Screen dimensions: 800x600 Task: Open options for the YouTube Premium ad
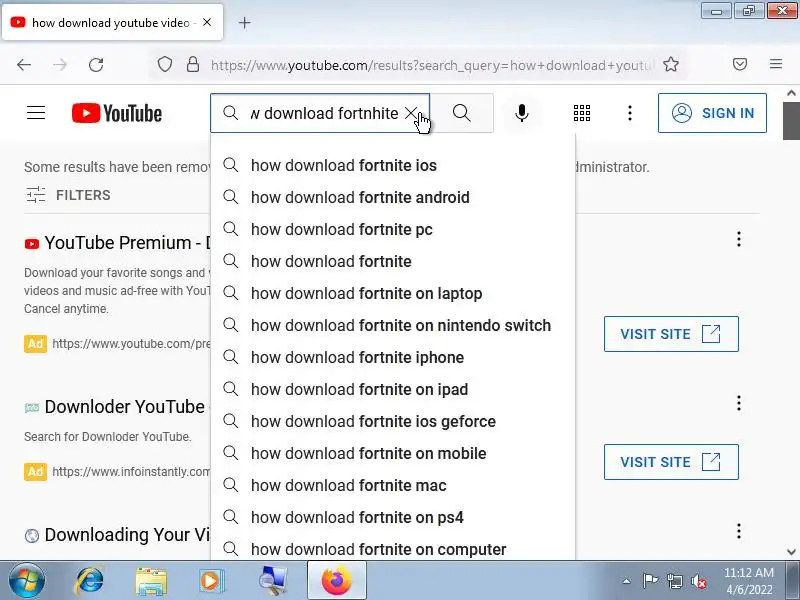738,239
